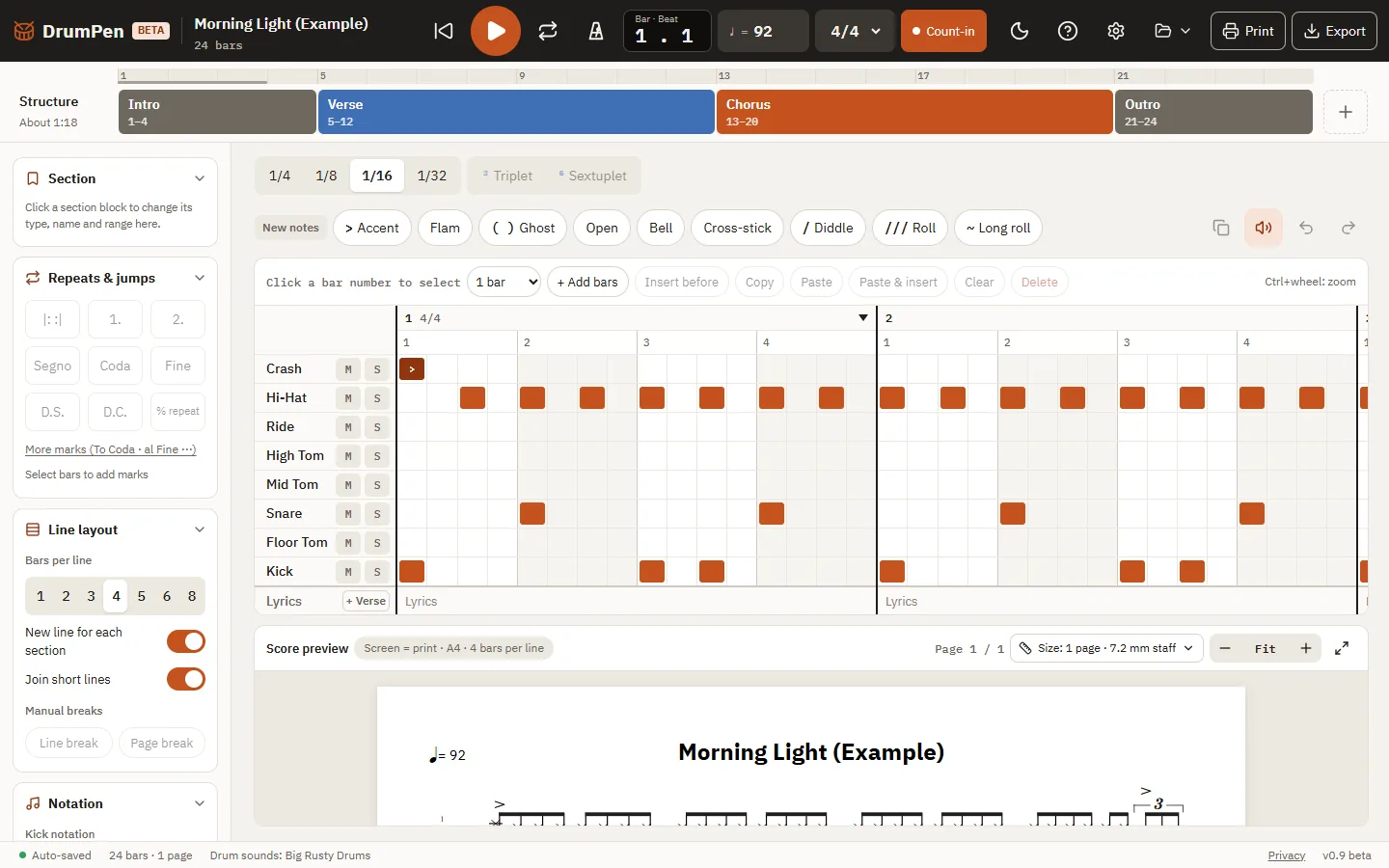Start playback with the play button
Viewport: 1389px width, 868px height.
point(496,31)
